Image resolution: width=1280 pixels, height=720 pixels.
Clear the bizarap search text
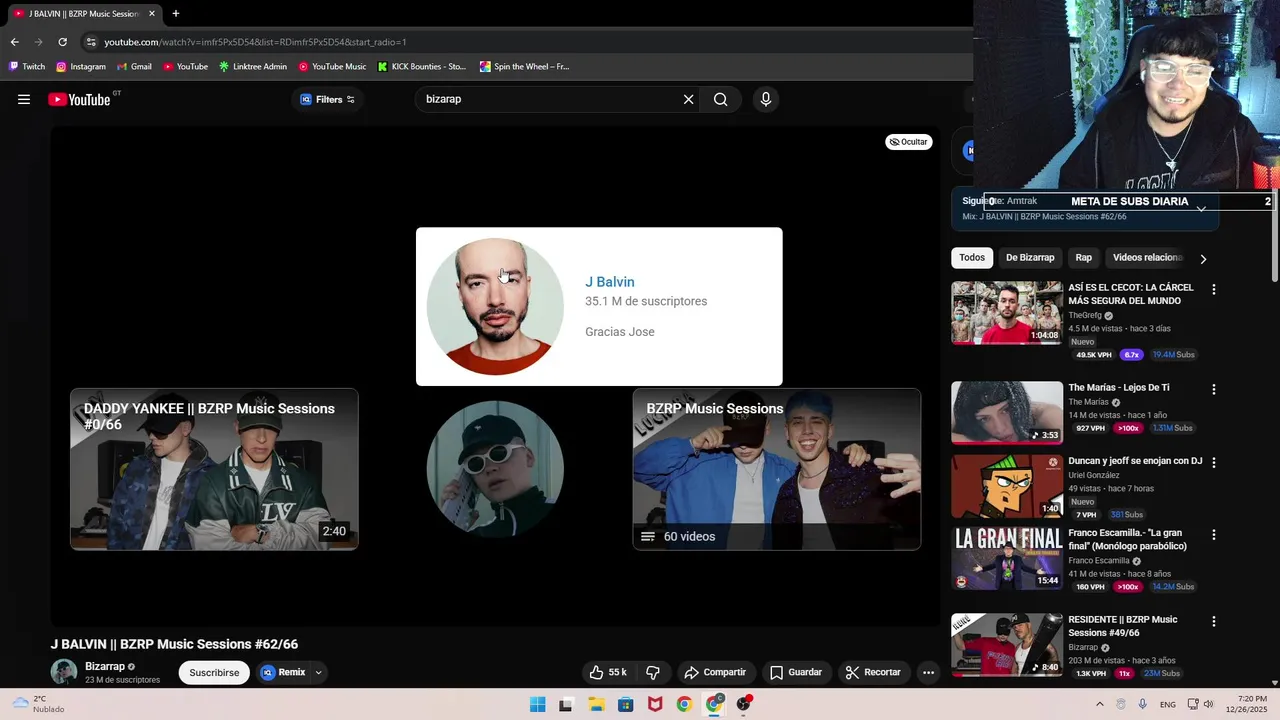688,99
